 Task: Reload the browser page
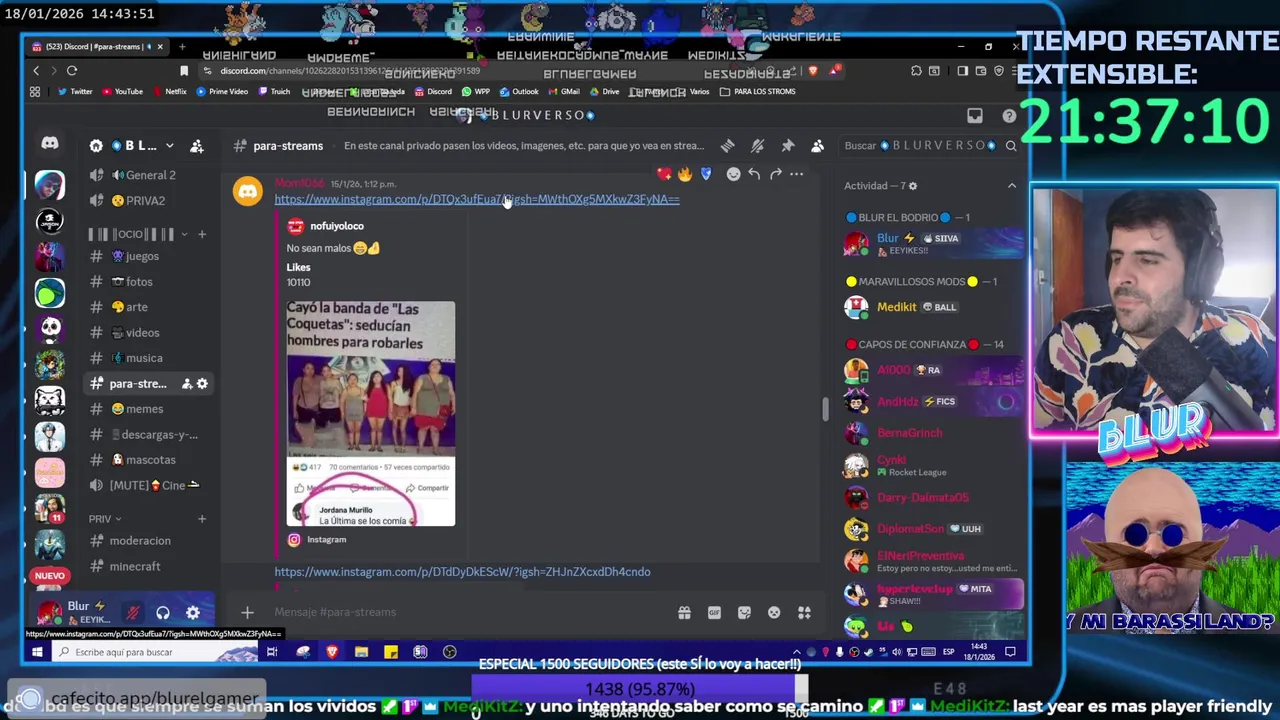pyautogui.click(x=72, y=70)
